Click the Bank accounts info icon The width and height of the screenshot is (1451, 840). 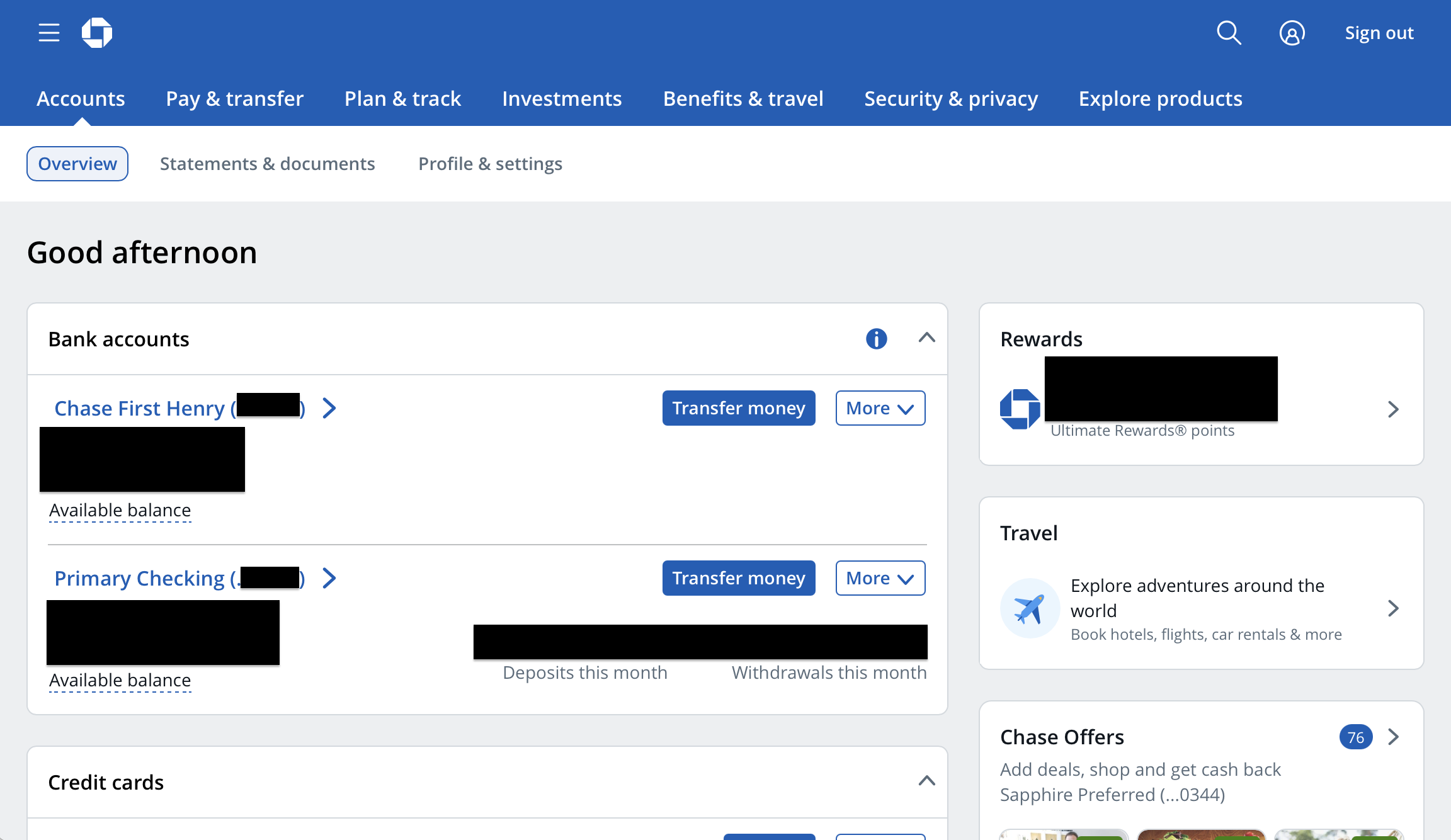(877, 339)
